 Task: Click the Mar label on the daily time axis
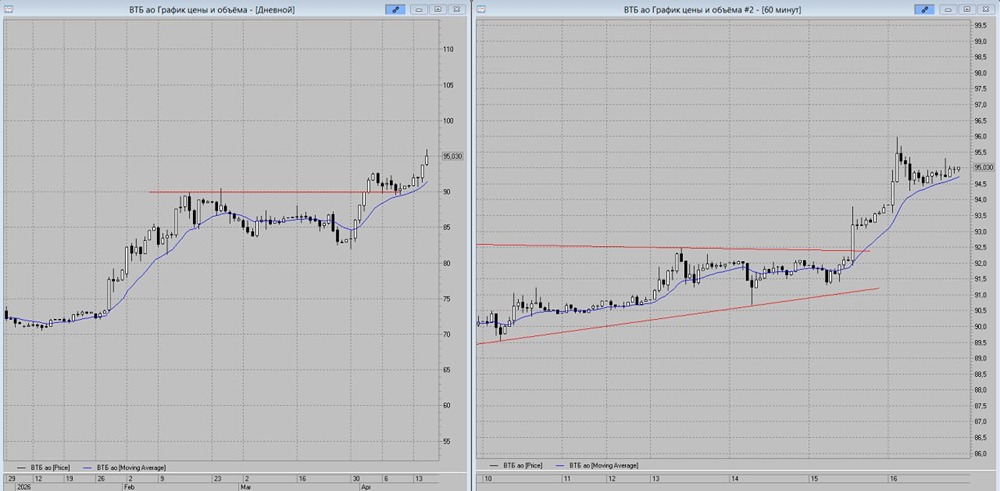pyautogui.click(x=245, y=486)
